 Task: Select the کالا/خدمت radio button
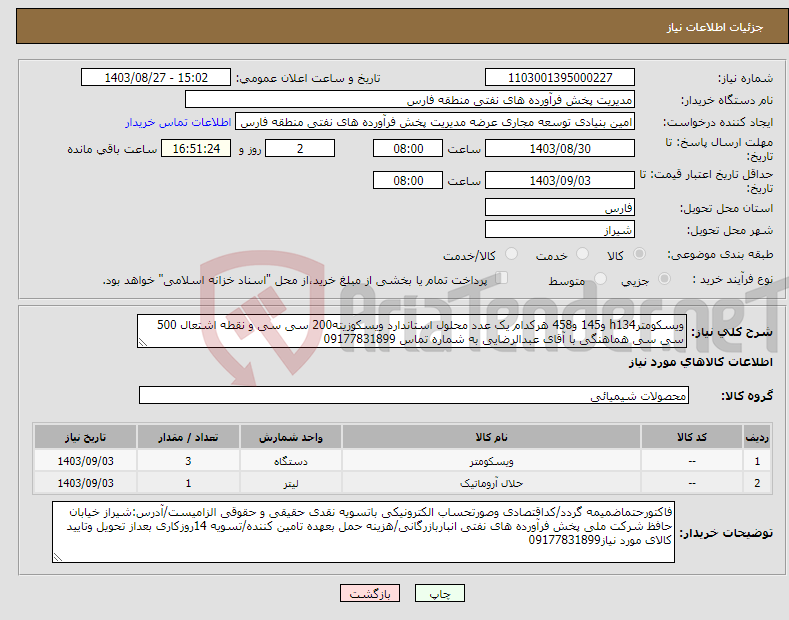click(511, 254)
